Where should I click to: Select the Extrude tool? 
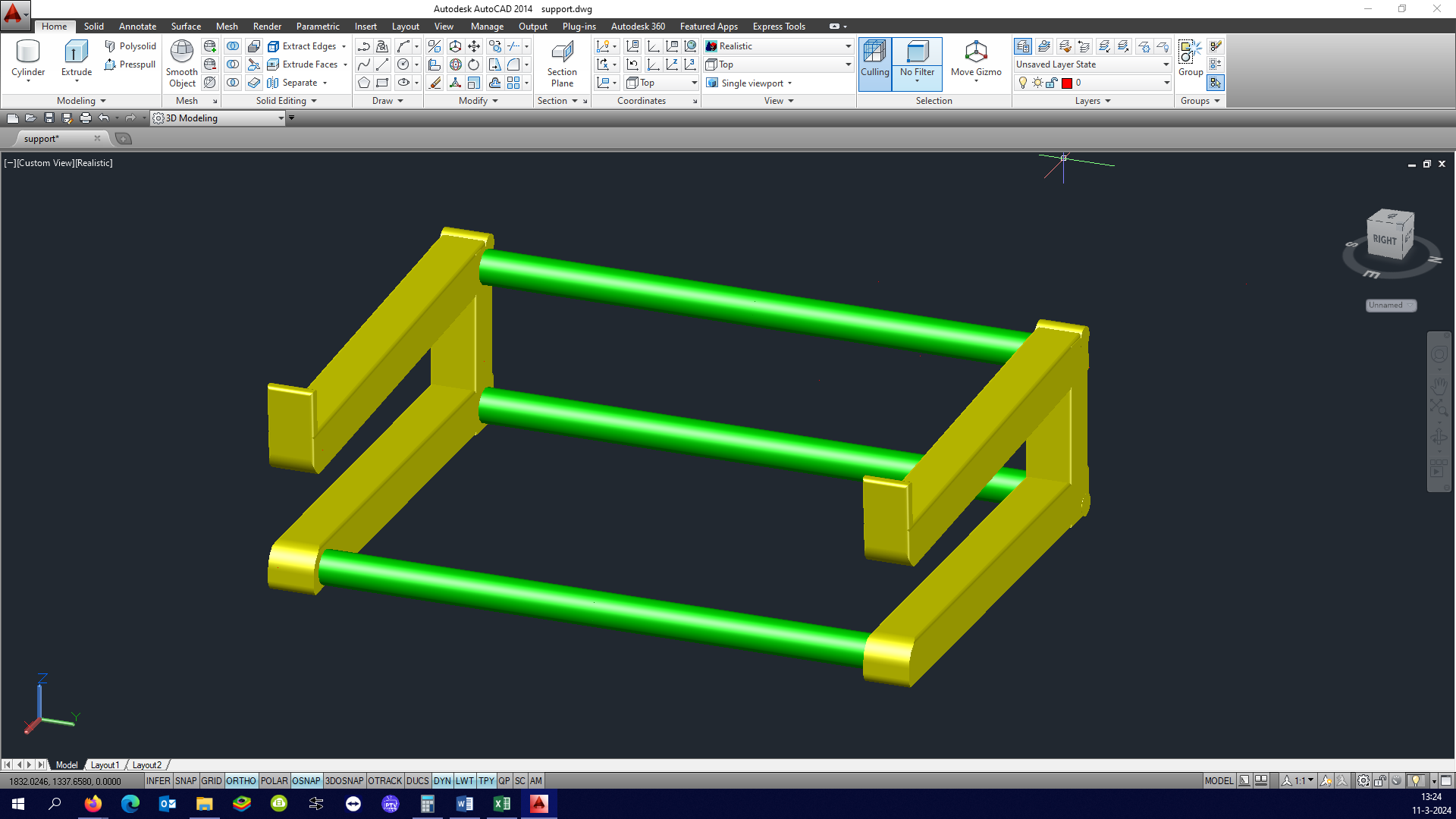click(x=76, y=60)
